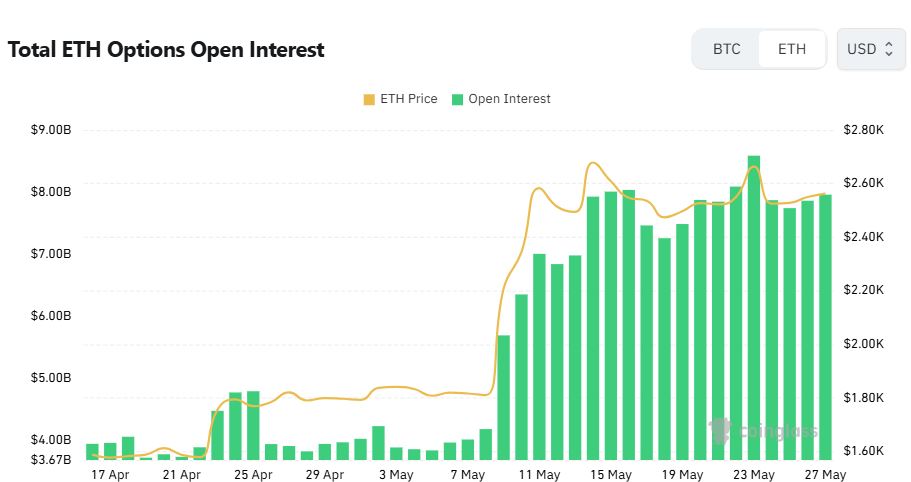This screenshot has width=911, height=482.
Task: Click the $2.80K right axis label
Action: click(x=863, y=130)
